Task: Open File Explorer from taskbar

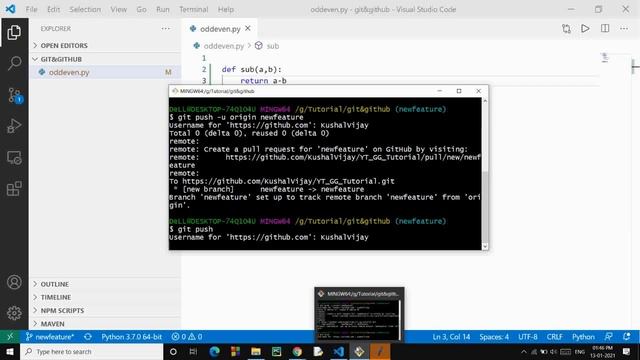Action: 256,351
